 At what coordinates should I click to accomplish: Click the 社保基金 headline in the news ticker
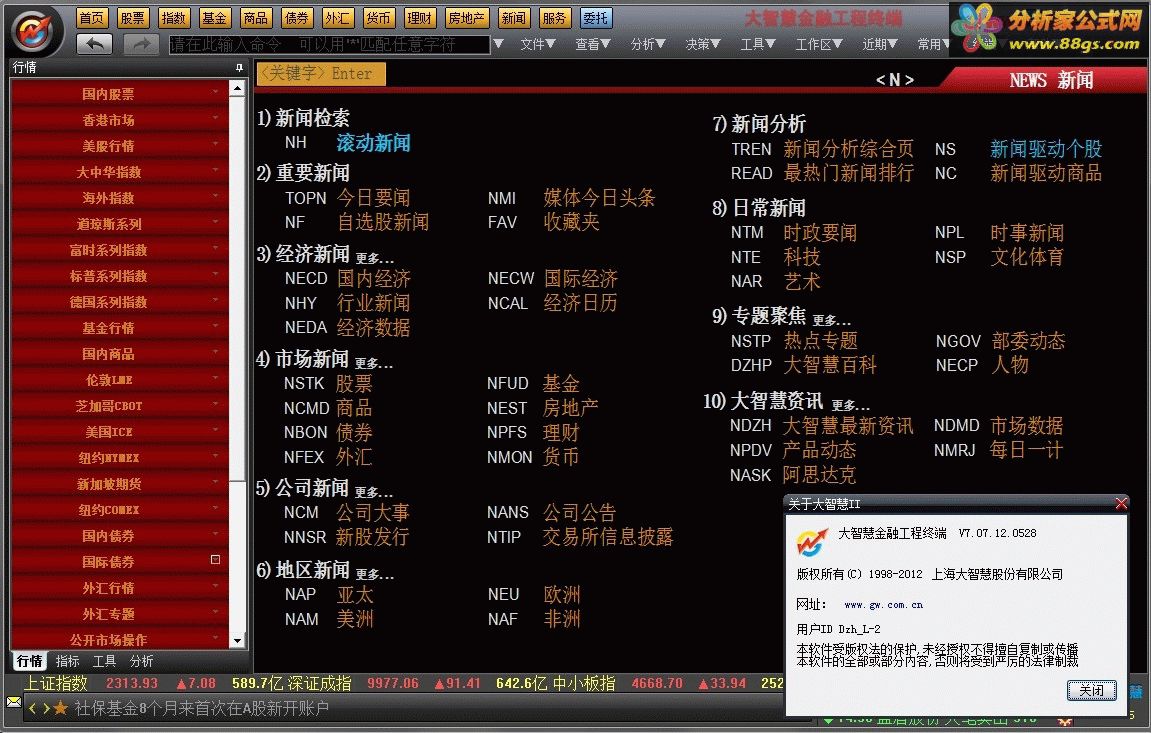point(201,708)
